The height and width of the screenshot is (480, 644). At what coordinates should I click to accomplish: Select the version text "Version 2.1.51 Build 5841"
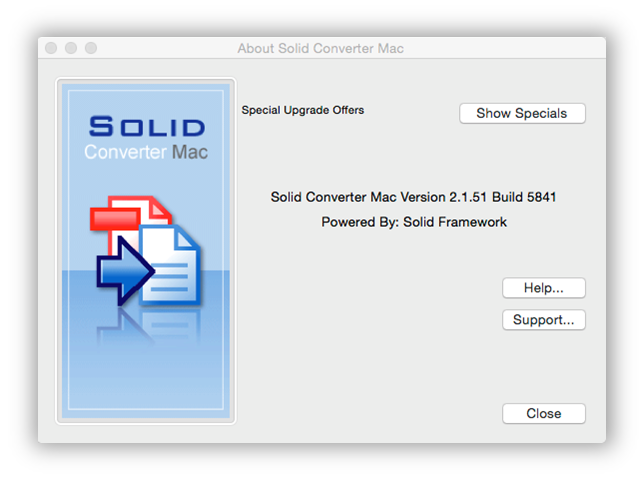tap(478, 197)
